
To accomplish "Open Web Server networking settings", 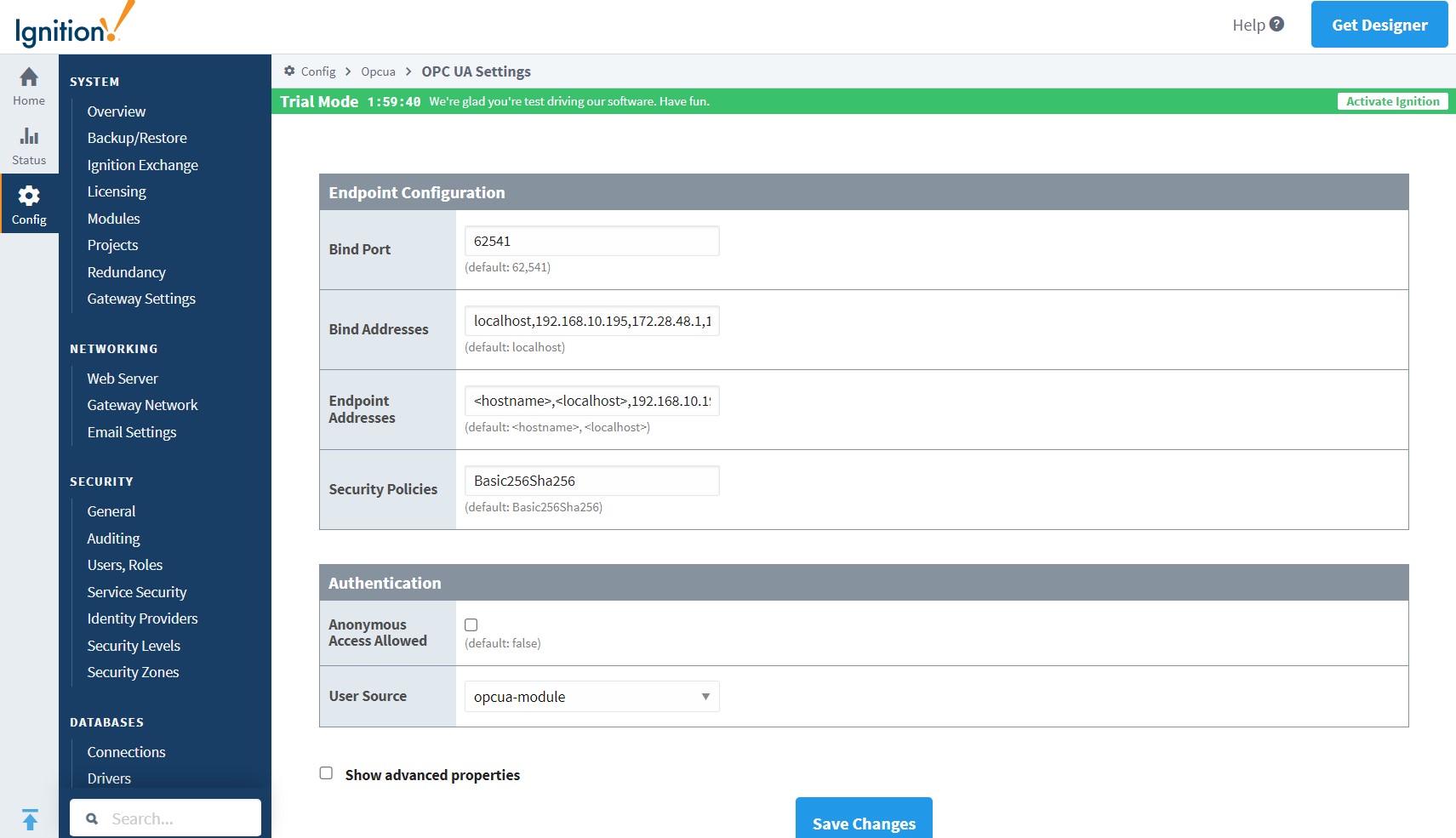I will (x=123, y=379).
